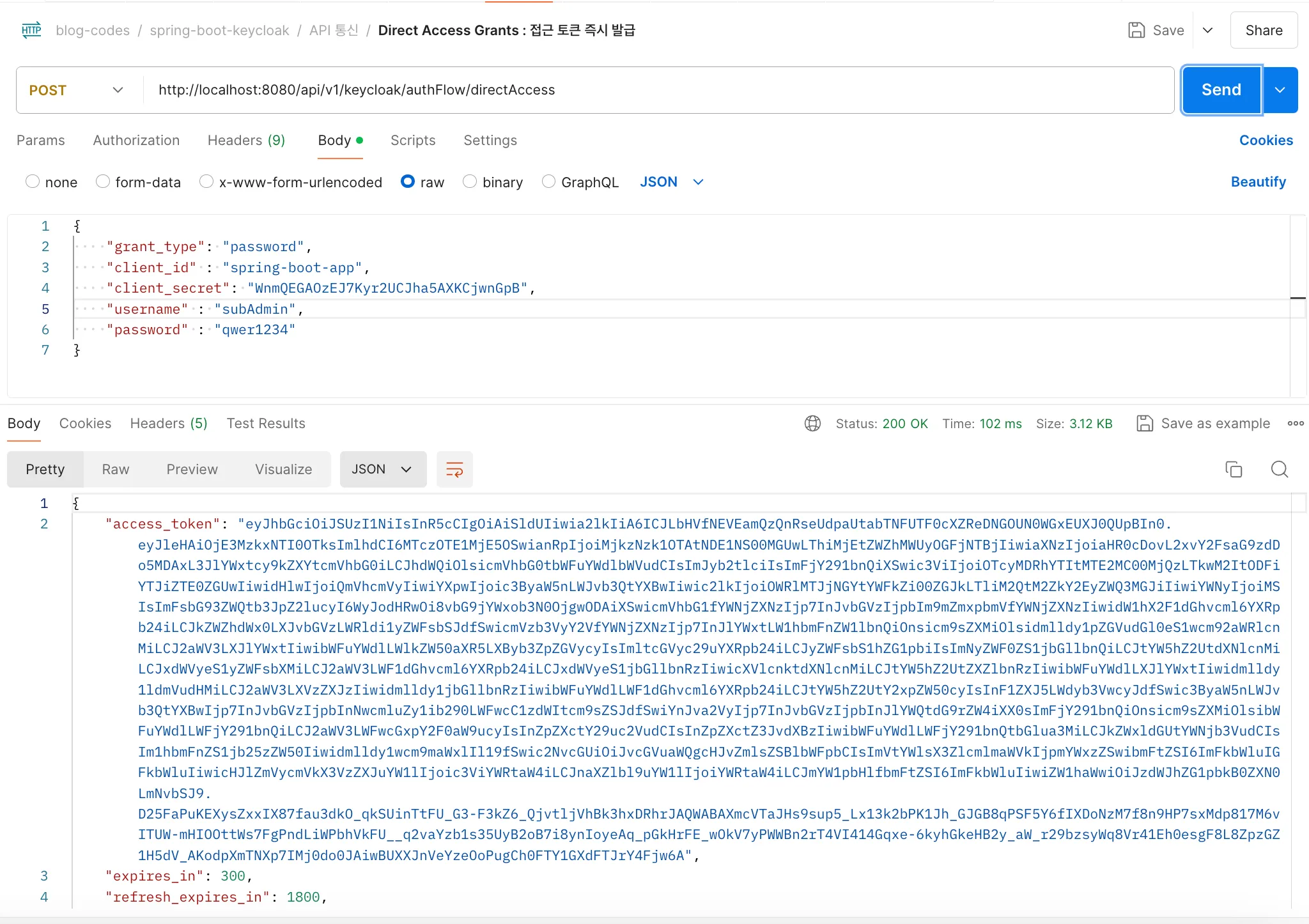Viewport: 1309px width, 924px height.
Task: Change response format from the JSON dropdown
Action: tap(382, 469)
